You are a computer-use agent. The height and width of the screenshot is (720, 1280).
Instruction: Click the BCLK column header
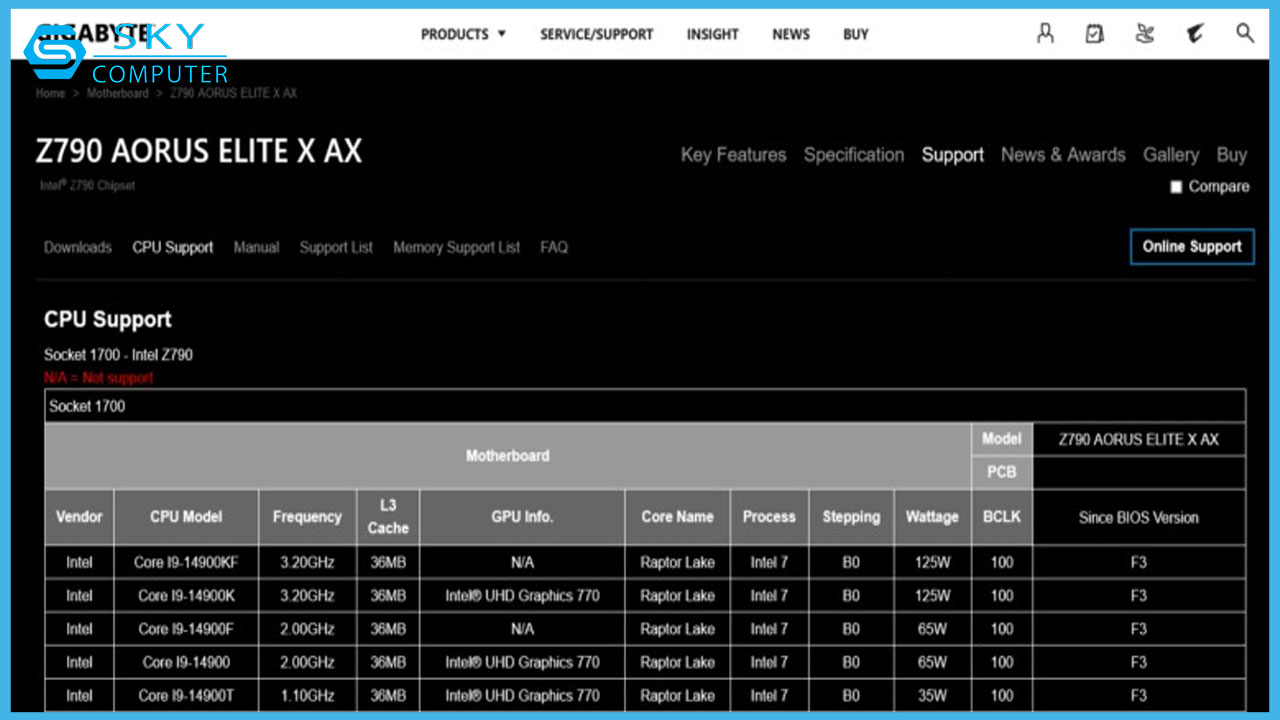coord(1001,517)
